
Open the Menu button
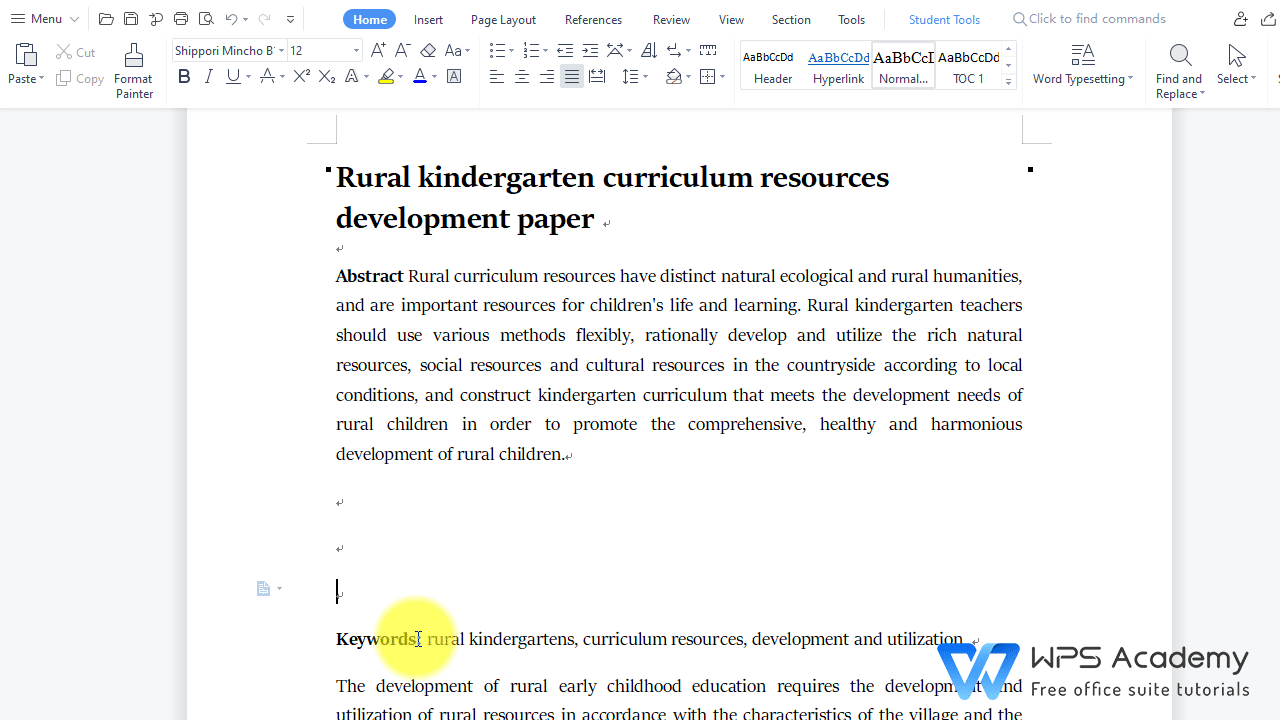(x=45, y=19)
